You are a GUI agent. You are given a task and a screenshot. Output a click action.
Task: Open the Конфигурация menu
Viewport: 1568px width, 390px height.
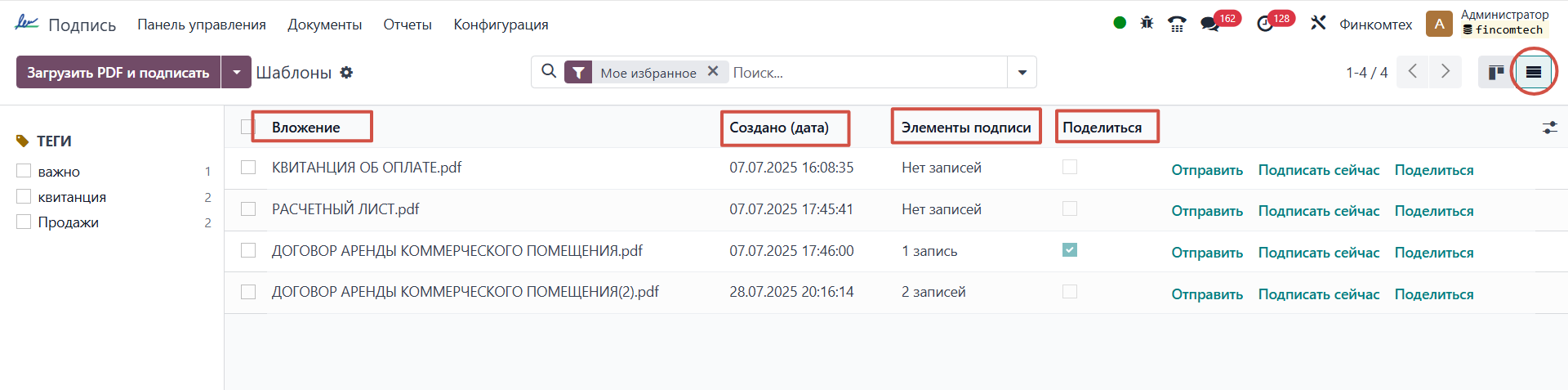coord(501,25)
